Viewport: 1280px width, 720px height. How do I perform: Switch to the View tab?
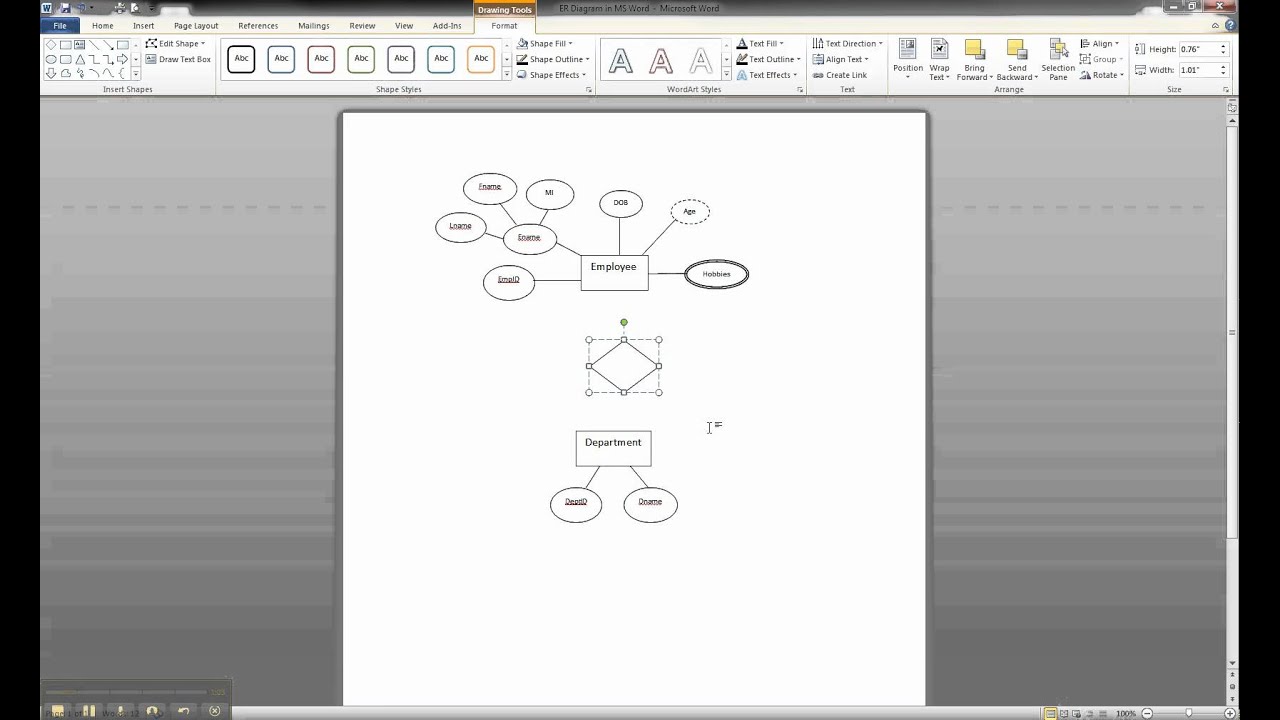(404, 26)
